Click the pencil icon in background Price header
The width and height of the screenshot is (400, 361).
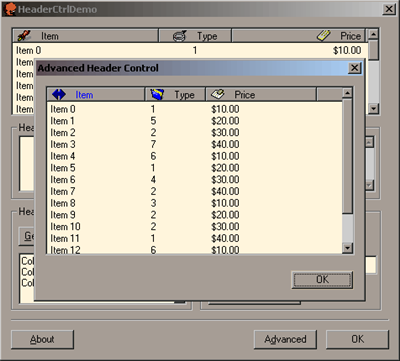[x=323, y=35]
